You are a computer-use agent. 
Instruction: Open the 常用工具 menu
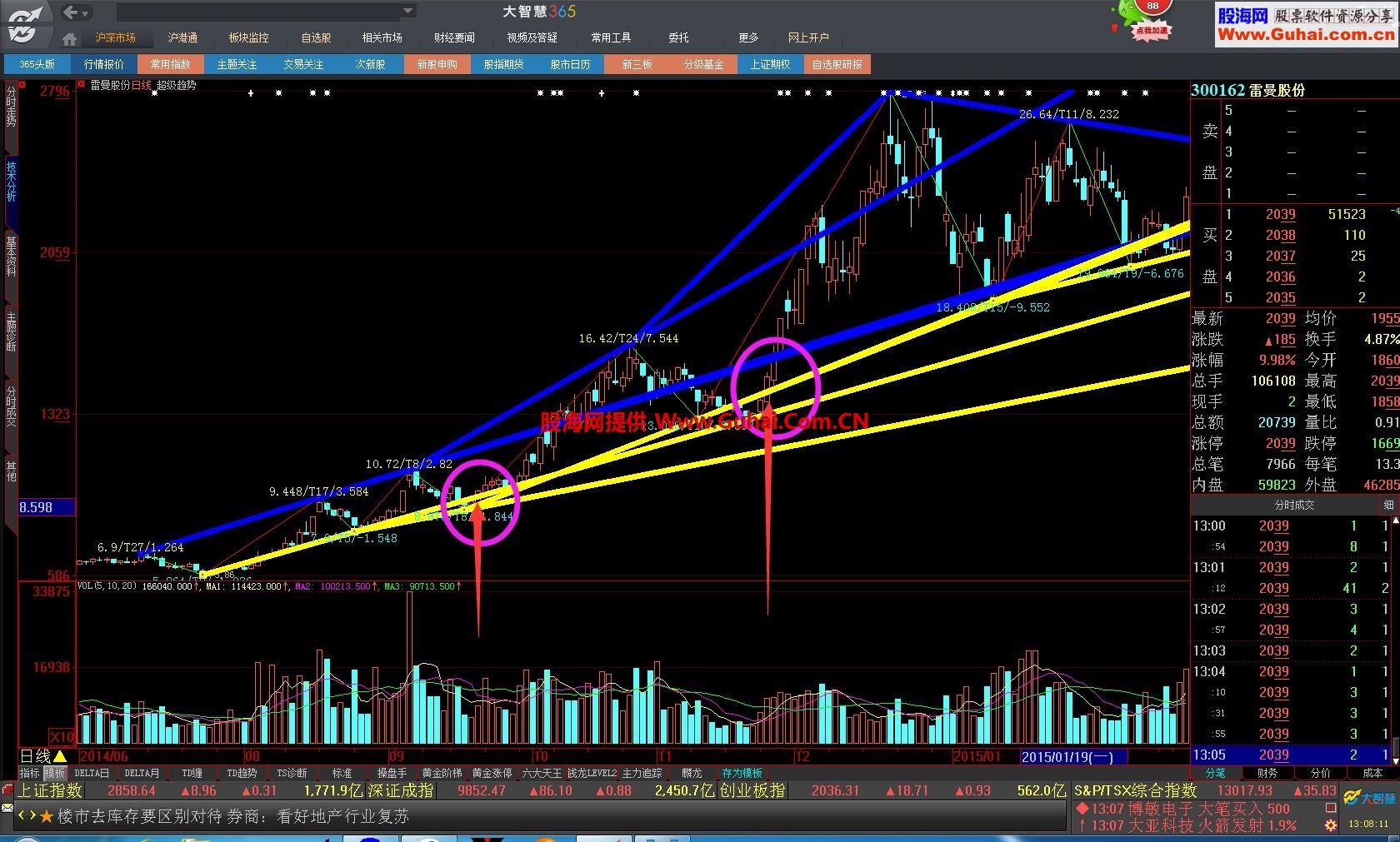point(611,37)
